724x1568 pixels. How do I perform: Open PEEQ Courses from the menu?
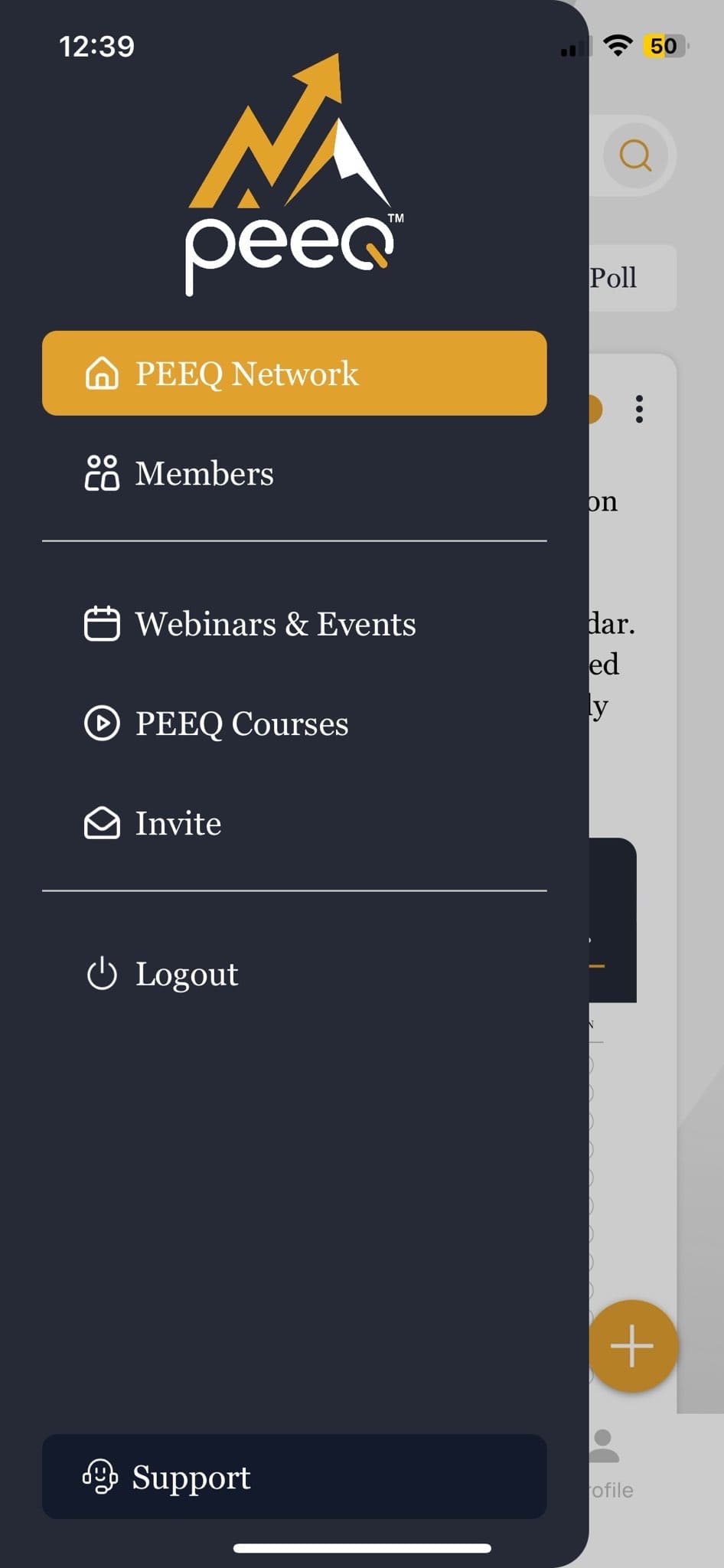pyautogui.click(x=242, y=724)
